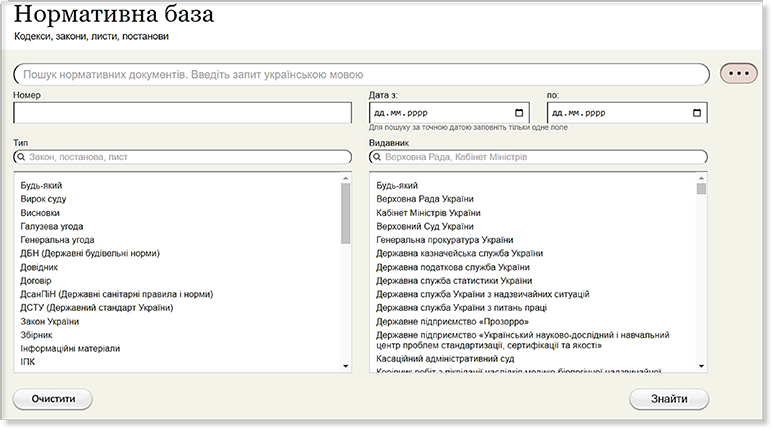Open calendar picker in 'по' date field
The image size is (773, 430).
click(x=694, y=113)
